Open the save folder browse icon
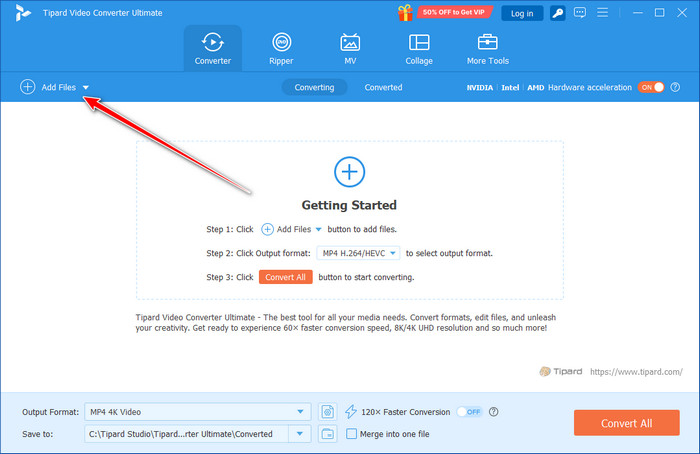The height and width of the screenshot is (454, 700). pyautogui.click(x=328, y=433)
